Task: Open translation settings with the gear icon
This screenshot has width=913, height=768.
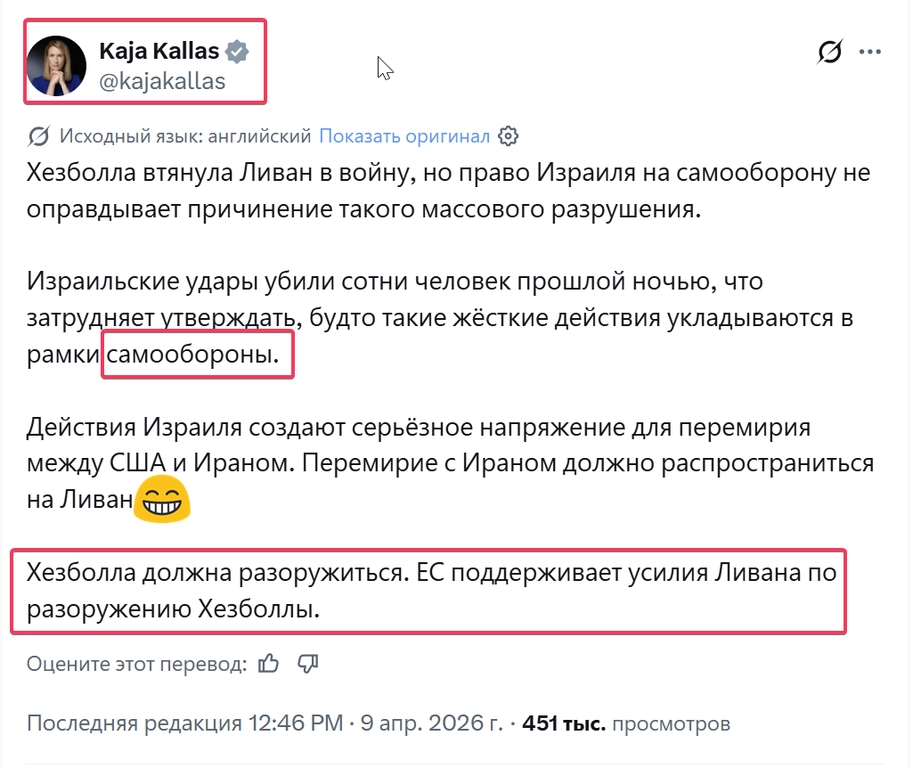Action: coord(506,132)
